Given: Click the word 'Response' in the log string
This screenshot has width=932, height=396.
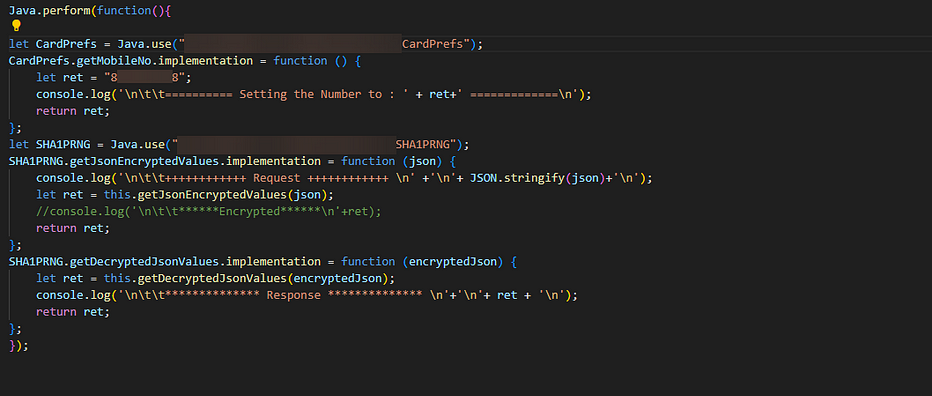Looking at the screenshot, I should point(294,295).
